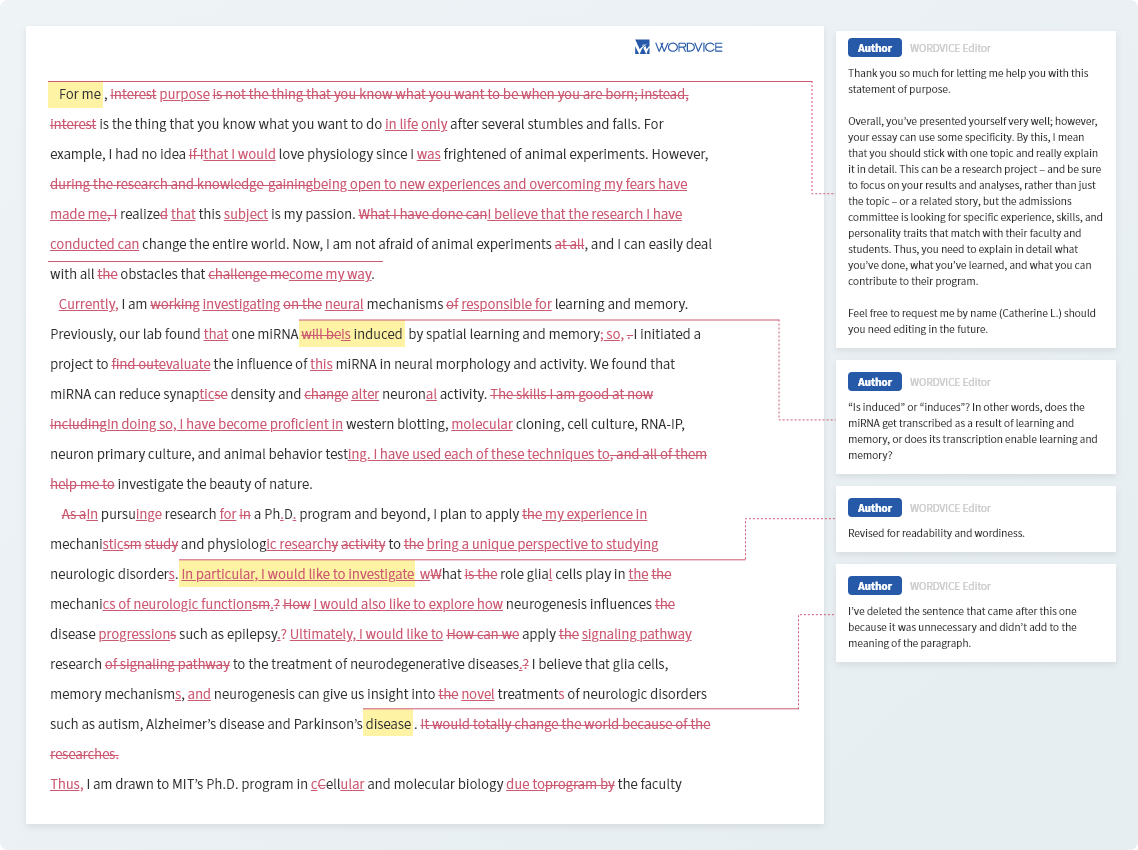Click the underlined insertion 'Thus,' in the last paragraph

pos(64,783)
